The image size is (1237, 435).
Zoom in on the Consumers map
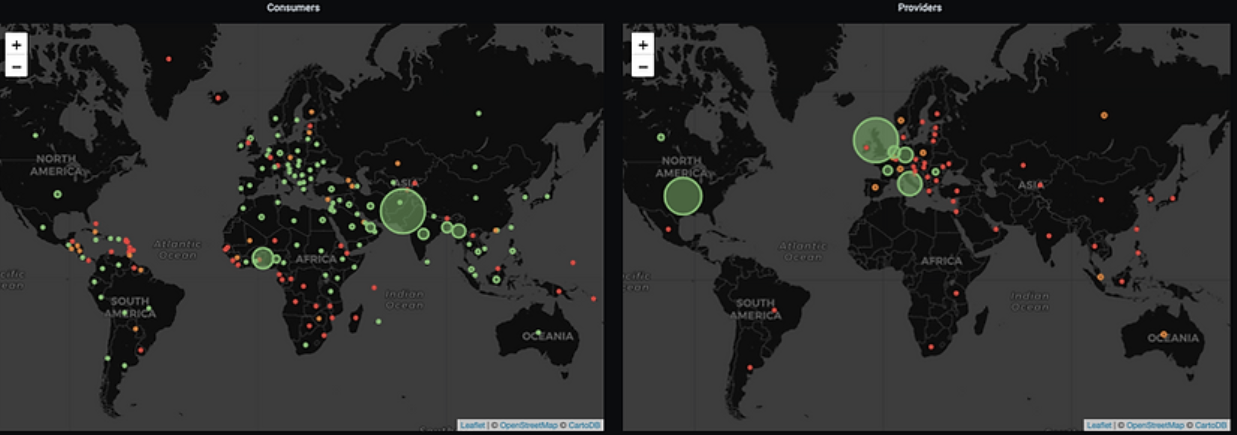16,45
